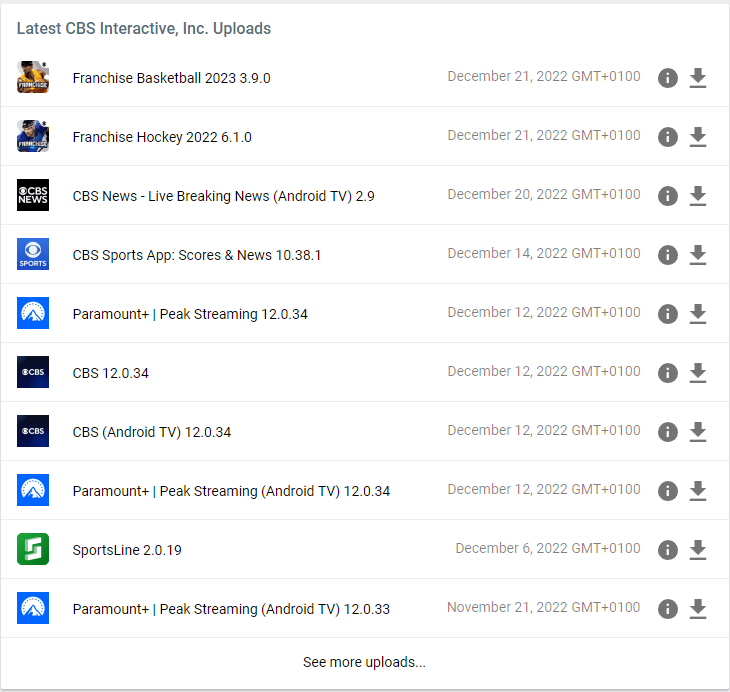Download Paramount+ Android TV 12.0.33
The height and width of the screenshot is (692, 730).
tap(698, 609)
